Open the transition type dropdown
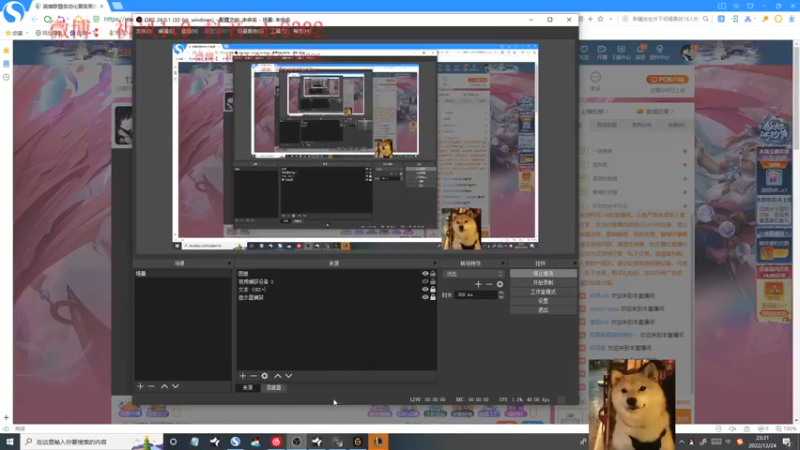800x450 pixels. point(474,274)
